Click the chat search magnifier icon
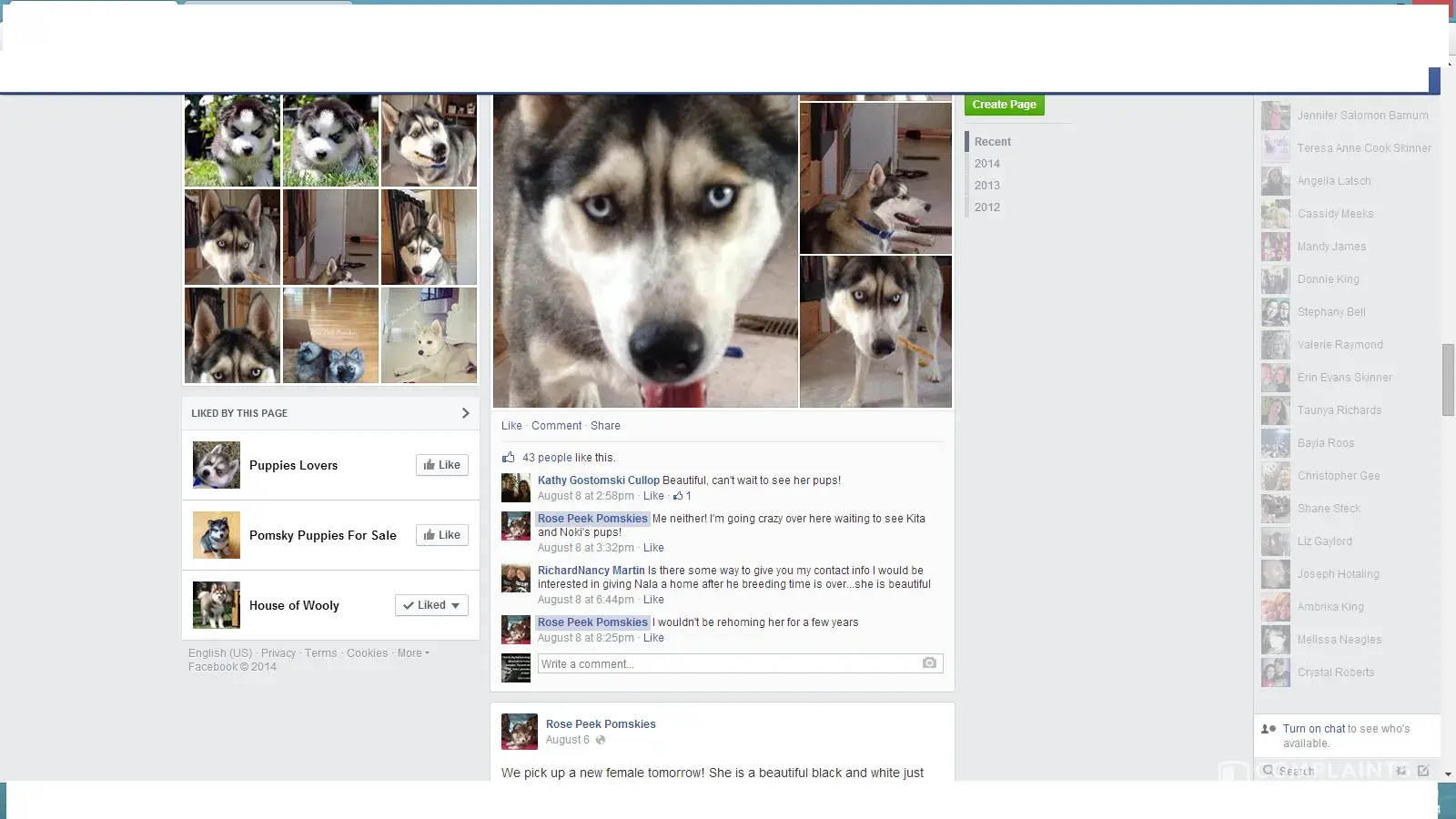Viewport: 1456px width, 819px height. pyautogui.click(x=1269, y=771)
